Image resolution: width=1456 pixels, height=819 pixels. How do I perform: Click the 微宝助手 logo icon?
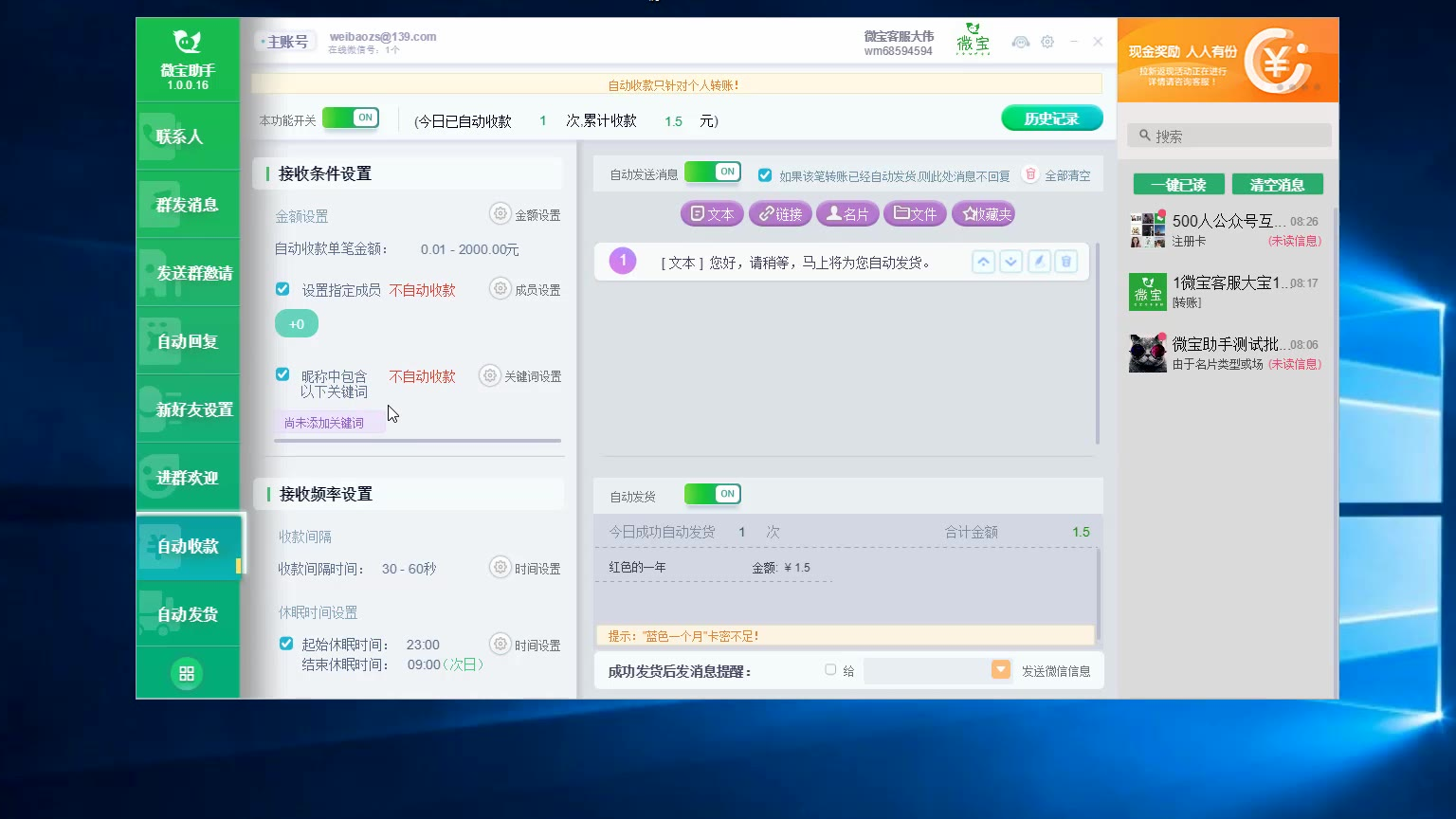188,42
